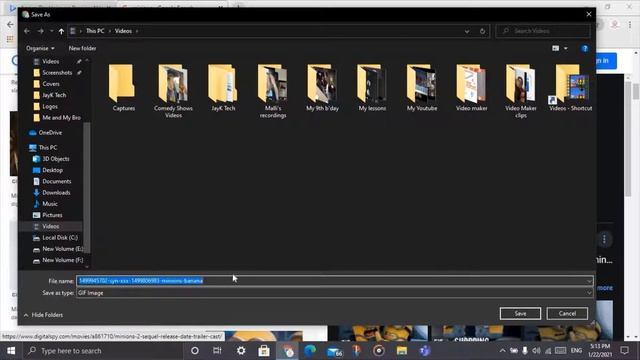Select This PC in the address path

tap(95, 31)
